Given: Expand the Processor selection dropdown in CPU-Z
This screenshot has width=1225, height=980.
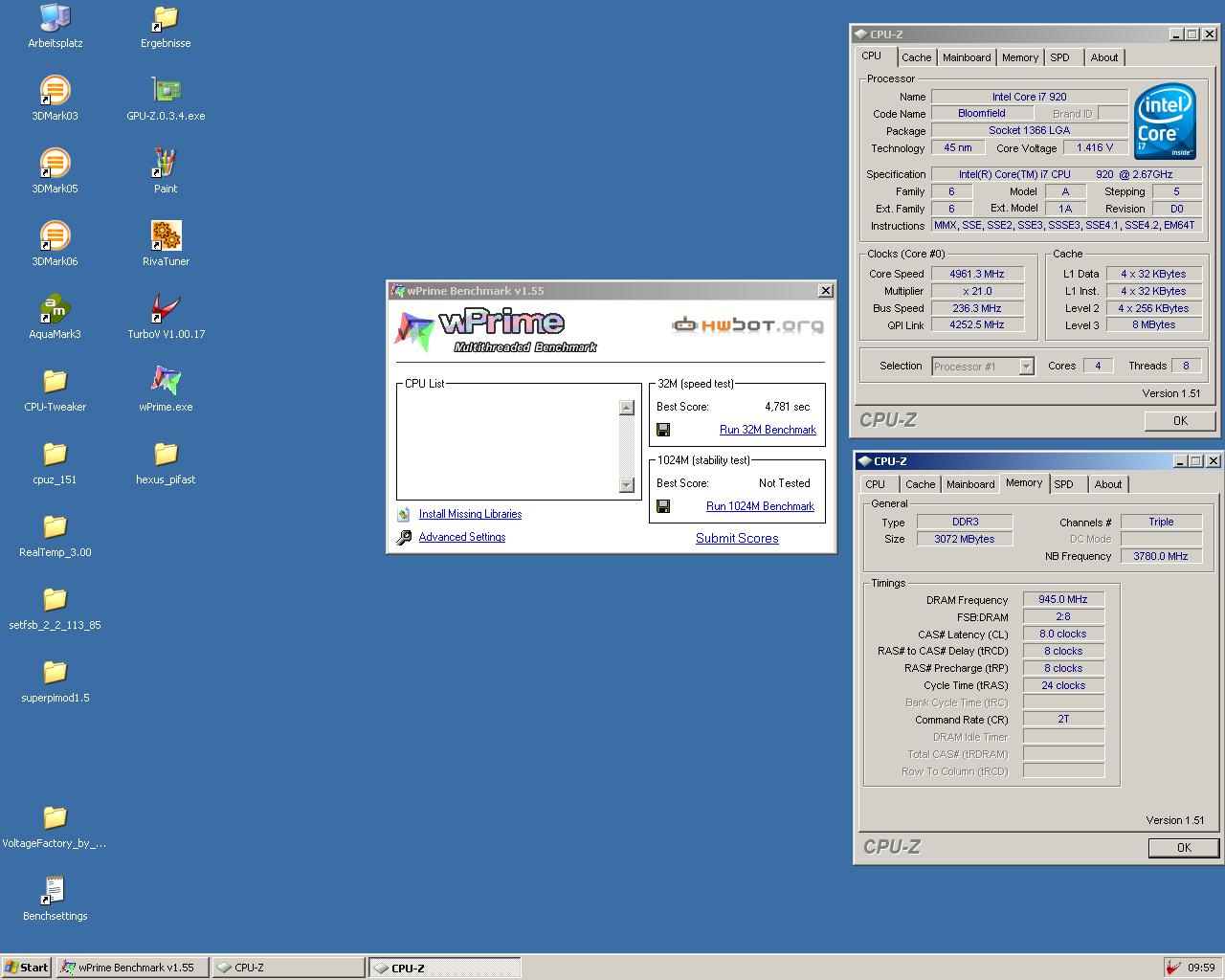Looking at the screenshot, I should (x=1026, y=367).
